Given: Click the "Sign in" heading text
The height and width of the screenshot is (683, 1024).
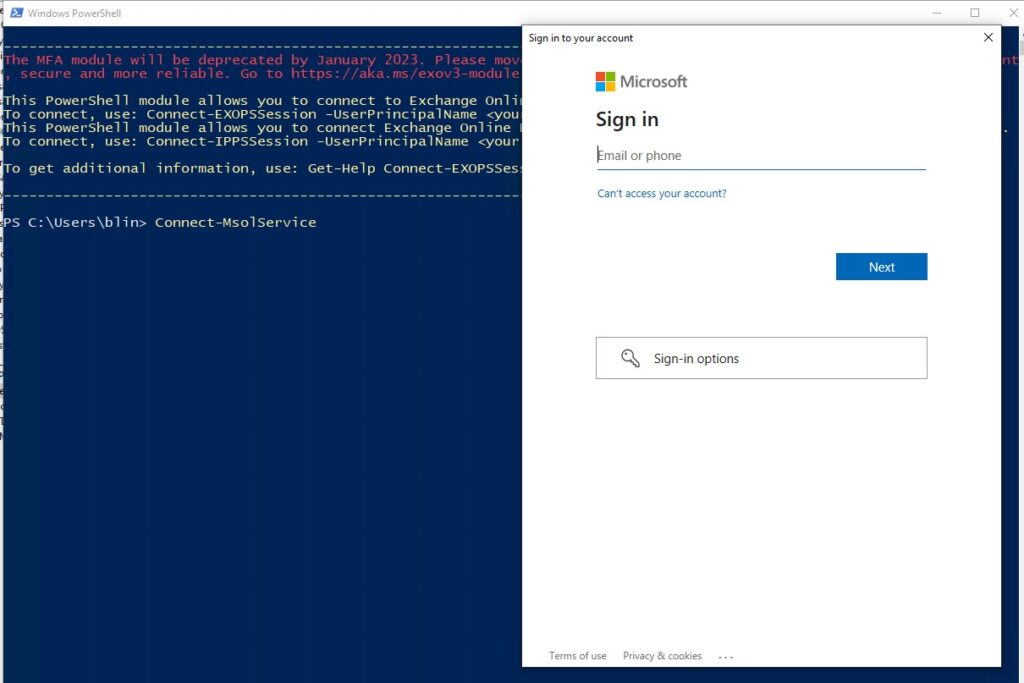Looking at the screenshot, I should click(x=627, y=119).
